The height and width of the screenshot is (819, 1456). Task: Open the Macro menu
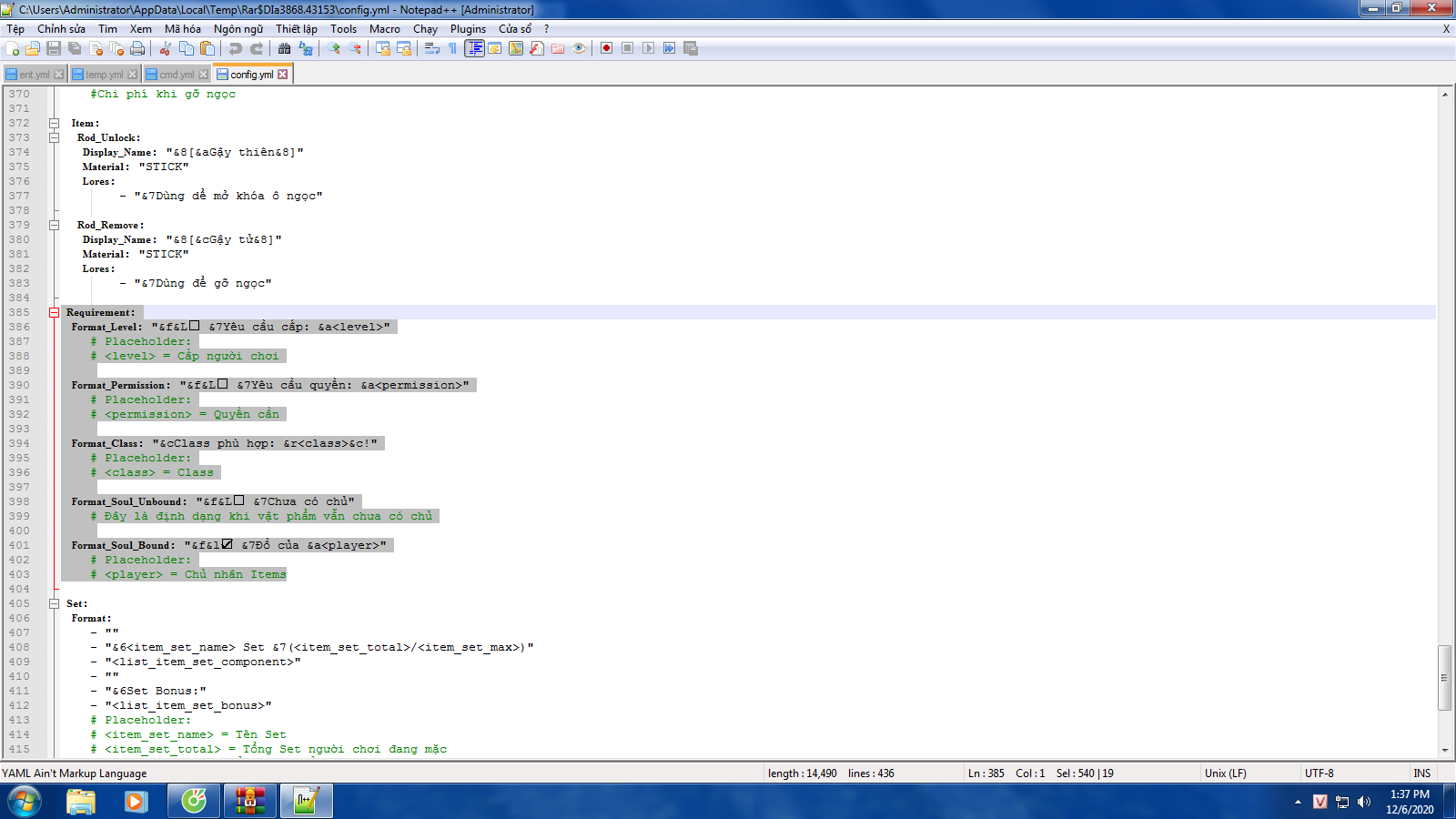pos(384,29)
